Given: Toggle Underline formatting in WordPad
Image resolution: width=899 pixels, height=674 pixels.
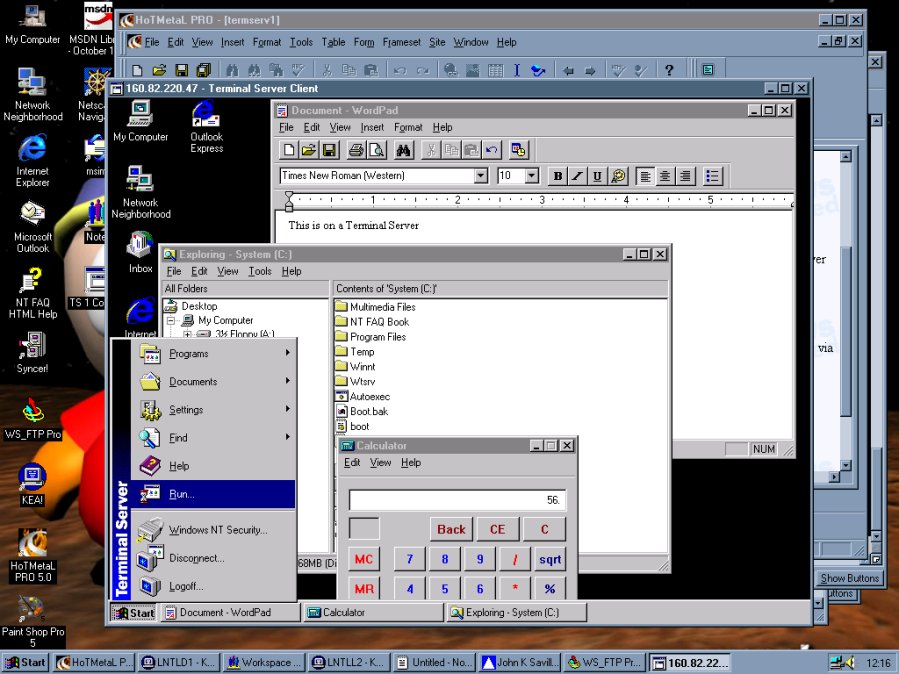Looking at the screenshot, I should [x=597, y=176].
